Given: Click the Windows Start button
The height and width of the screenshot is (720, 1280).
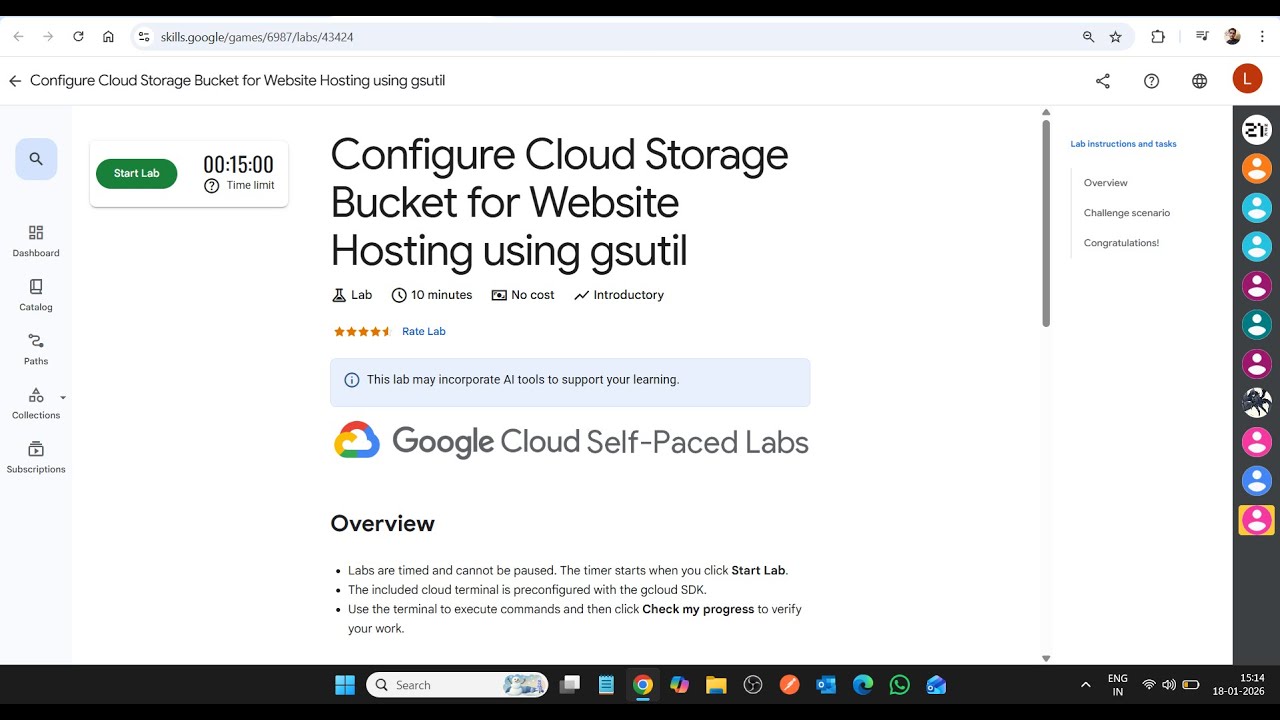Looking at the screenshot, I should [345, 685].
